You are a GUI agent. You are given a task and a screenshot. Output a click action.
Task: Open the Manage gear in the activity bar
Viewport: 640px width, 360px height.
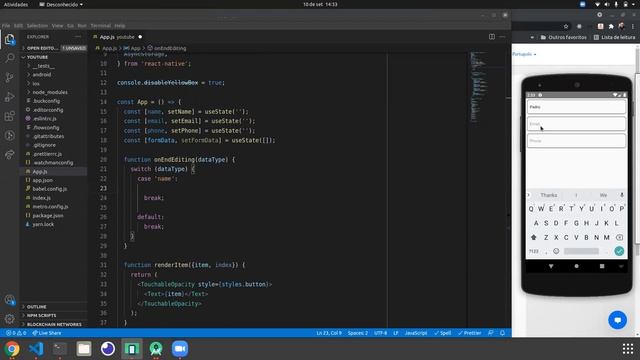9,318
